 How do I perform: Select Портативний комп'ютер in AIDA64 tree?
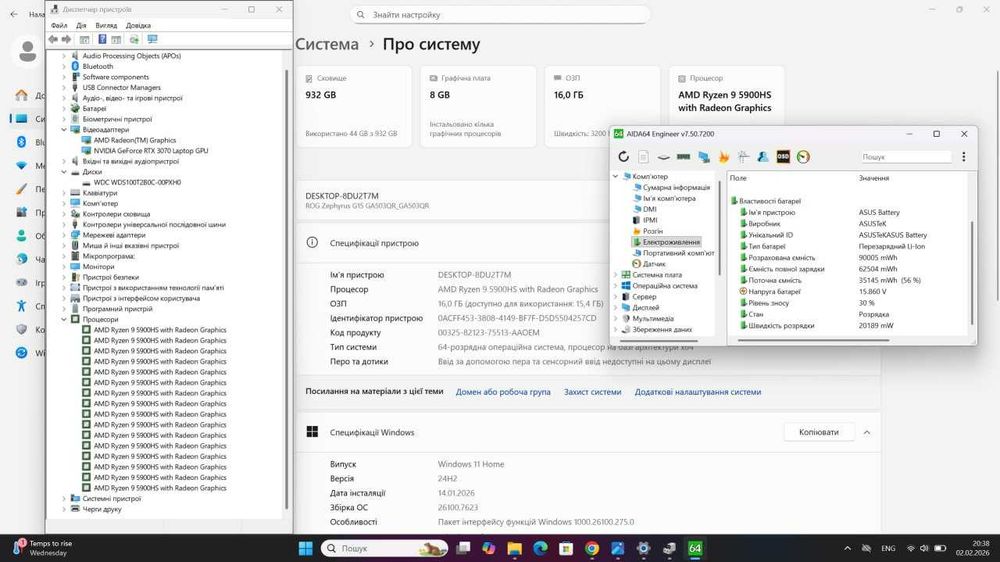tap(678, 253)
